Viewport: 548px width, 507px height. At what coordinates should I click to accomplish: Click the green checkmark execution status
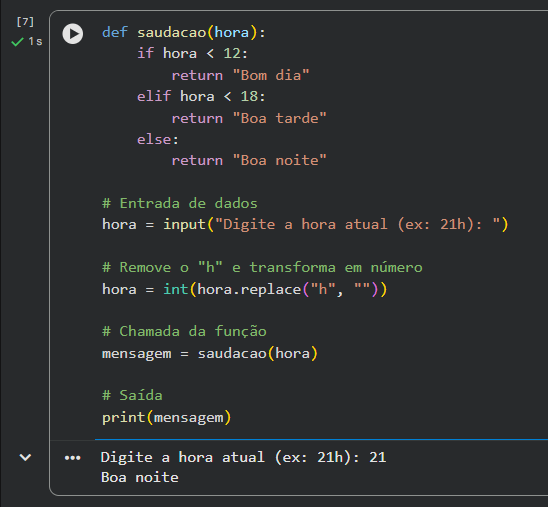[x=17, y=42]
